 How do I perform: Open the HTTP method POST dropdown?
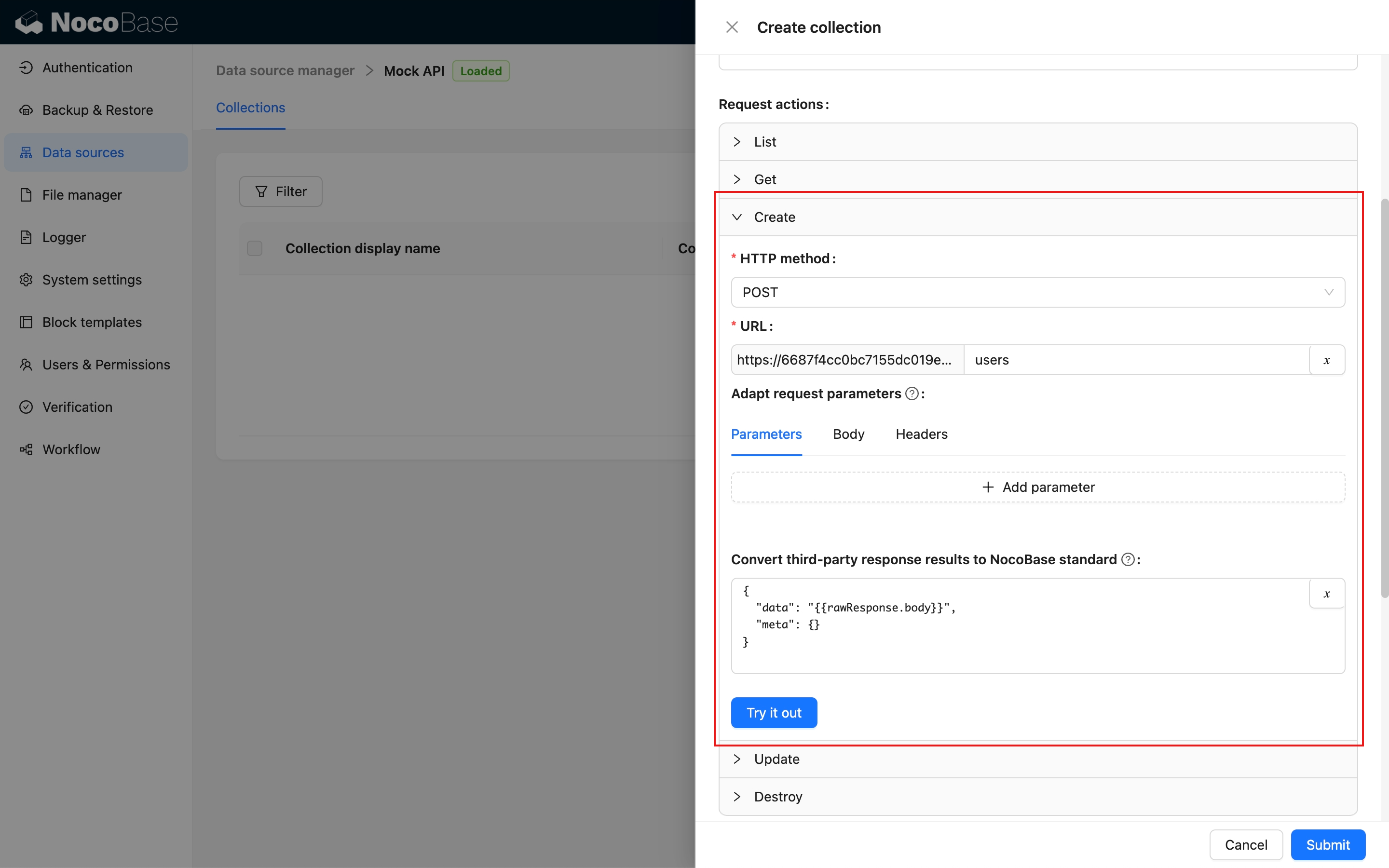click(x=1037, y=292)
